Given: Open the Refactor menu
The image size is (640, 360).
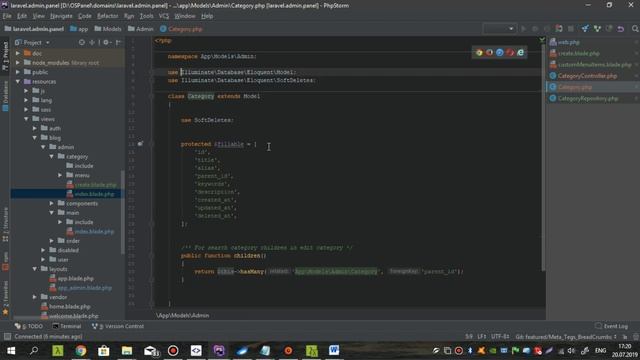Looking at the screenshot, I should click(107, 16).
